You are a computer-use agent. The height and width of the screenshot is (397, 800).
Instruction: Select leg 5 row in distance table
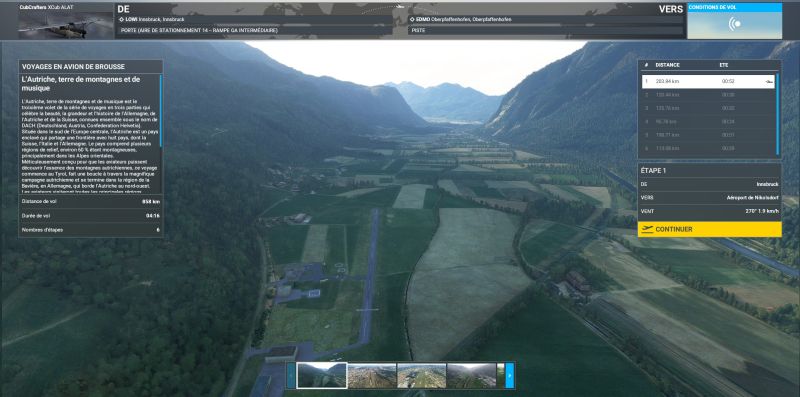(708, 135)
